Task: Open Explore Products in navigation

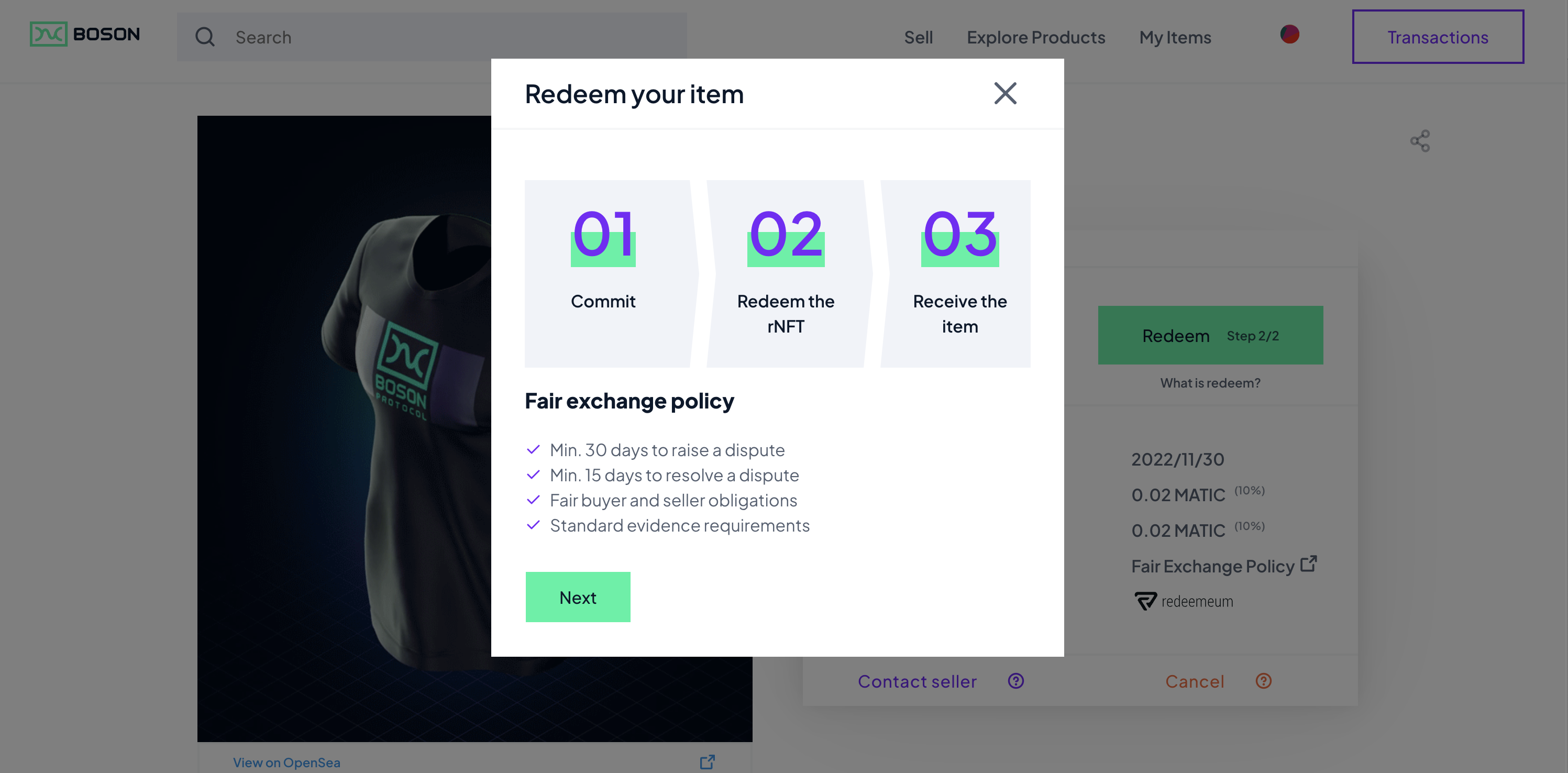Action: [x=1035, y=37]
